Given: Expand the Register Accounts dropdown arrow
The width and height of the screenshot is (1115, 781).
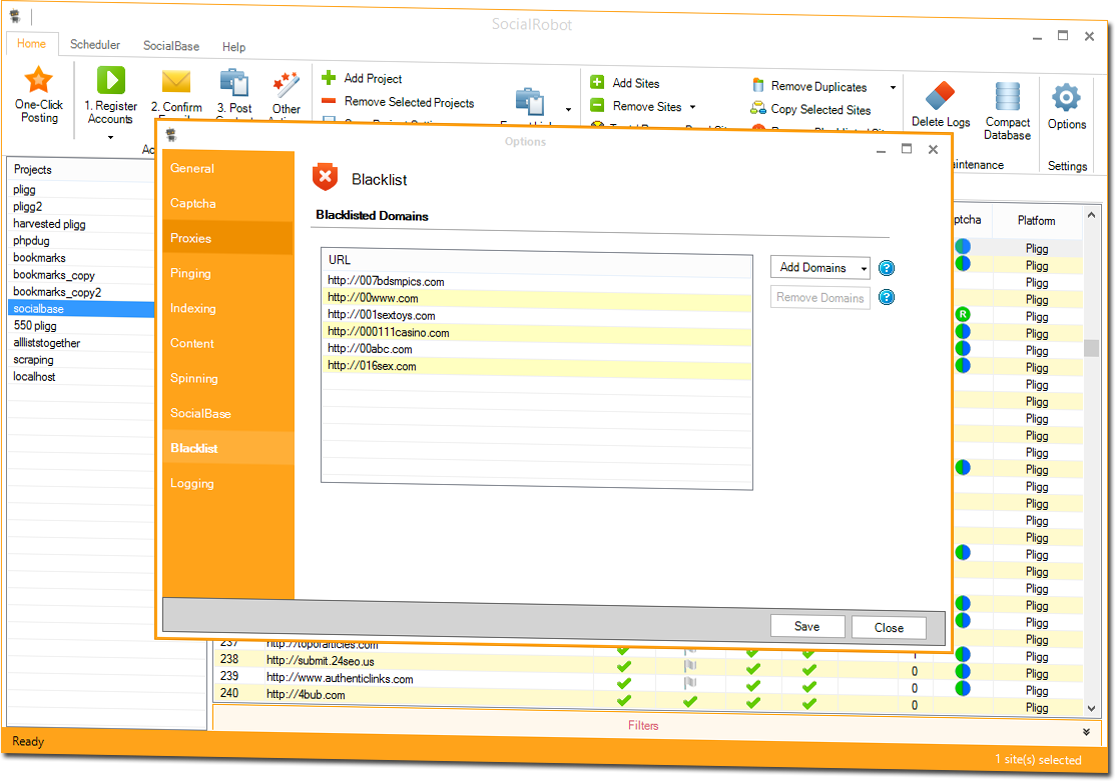Looking at the screenshot, I should coord(110,137).
